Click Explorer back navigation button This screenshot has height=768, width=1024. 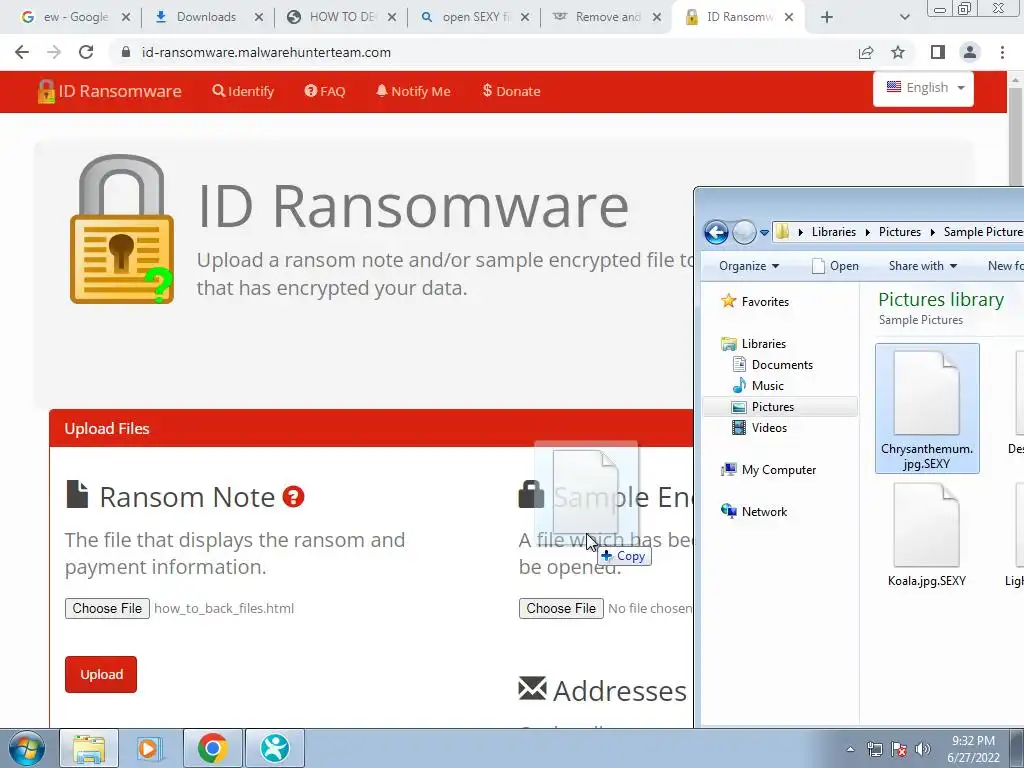(716, 232)
